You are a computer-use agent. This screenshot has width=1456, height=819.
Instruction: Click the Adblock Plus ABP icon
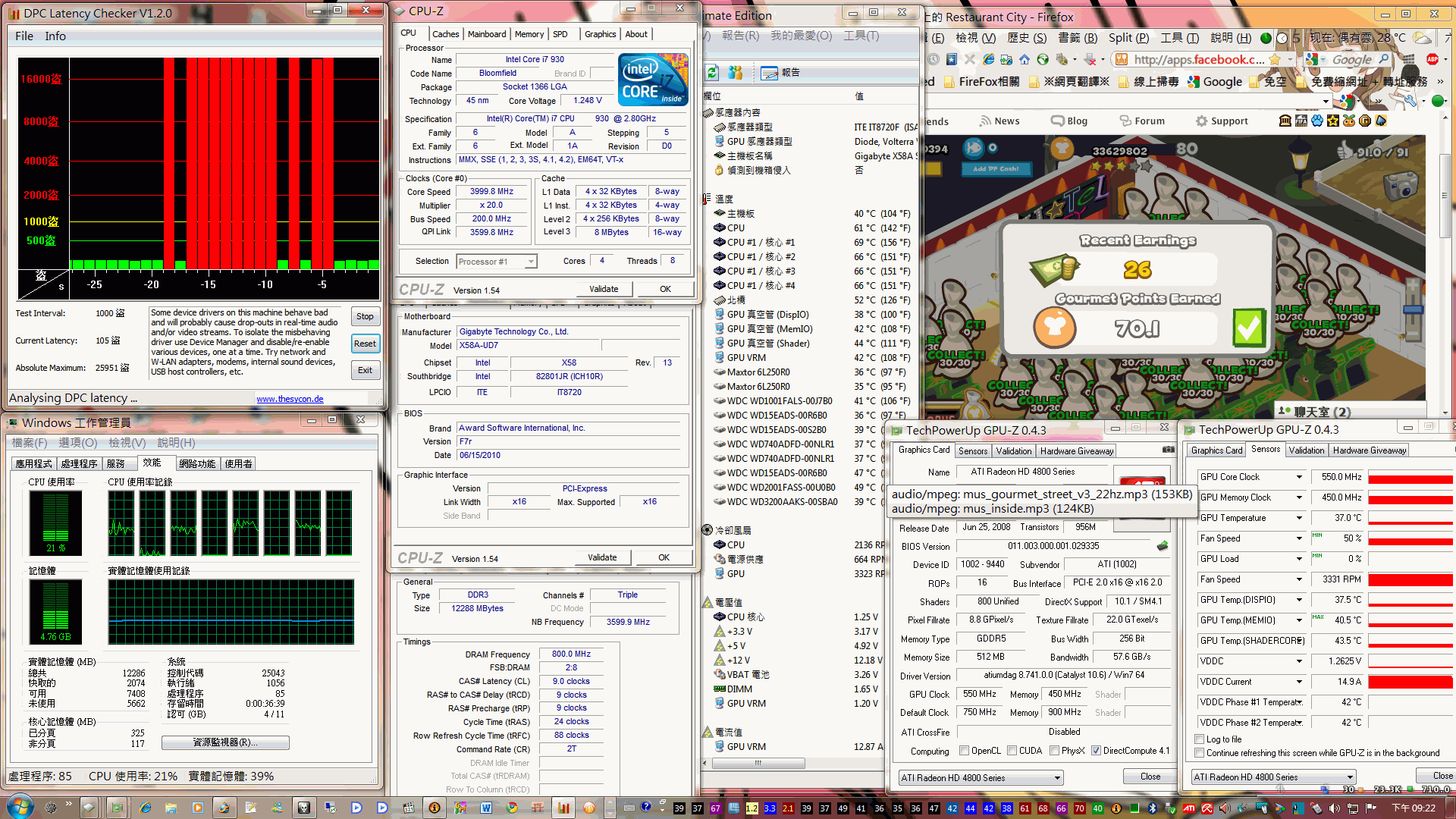point(1432,59)
